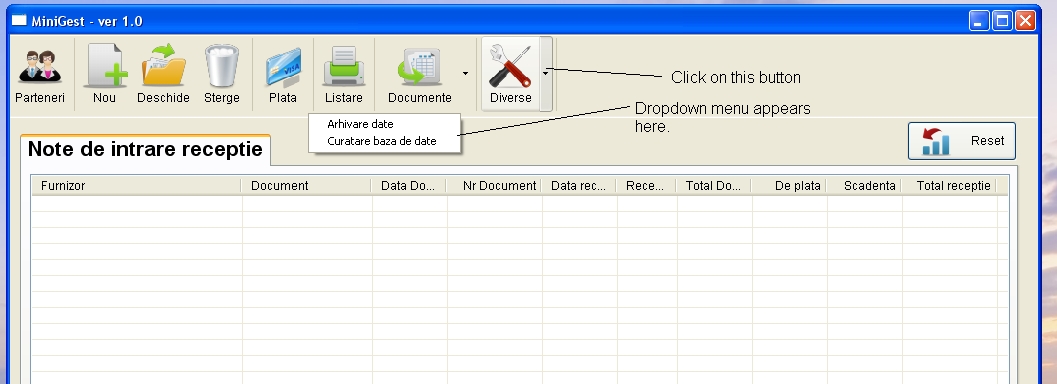
Task: Click the Data rec... column header
Action: pyautogui.click(x=579, y=186)
